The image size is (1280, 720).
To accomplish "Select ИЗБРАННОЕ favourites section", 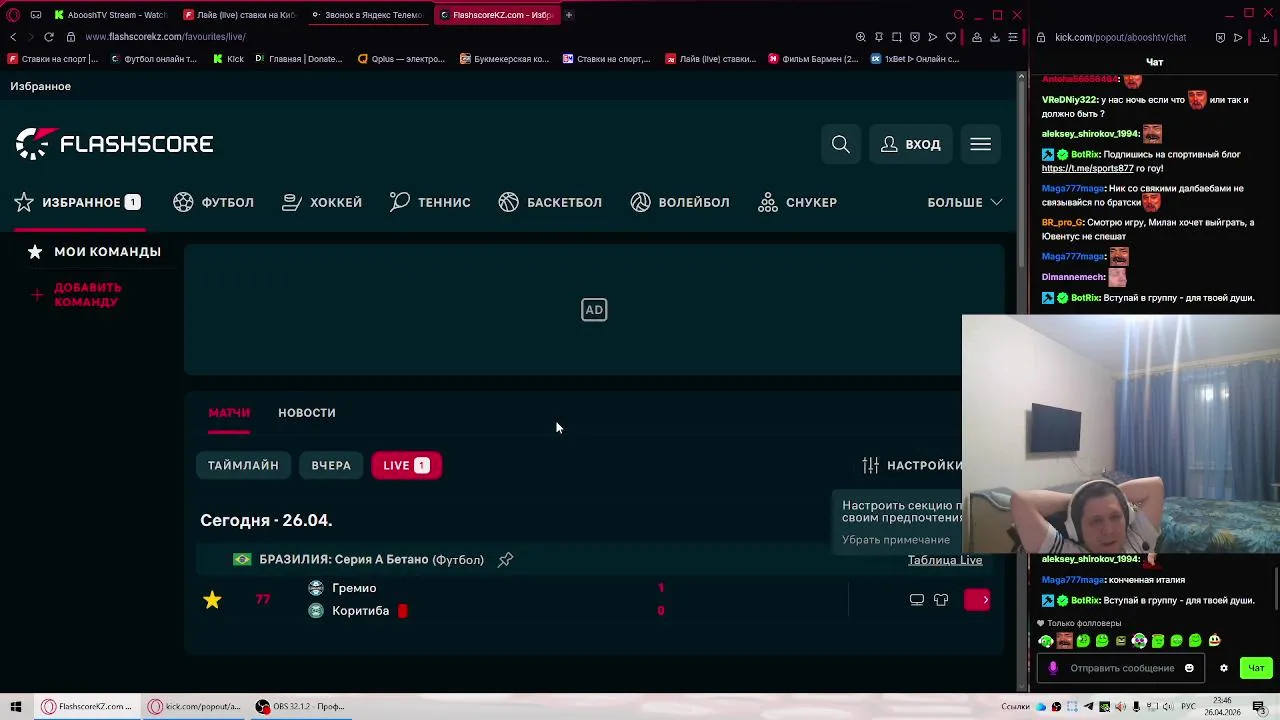I will click(77, 202).
